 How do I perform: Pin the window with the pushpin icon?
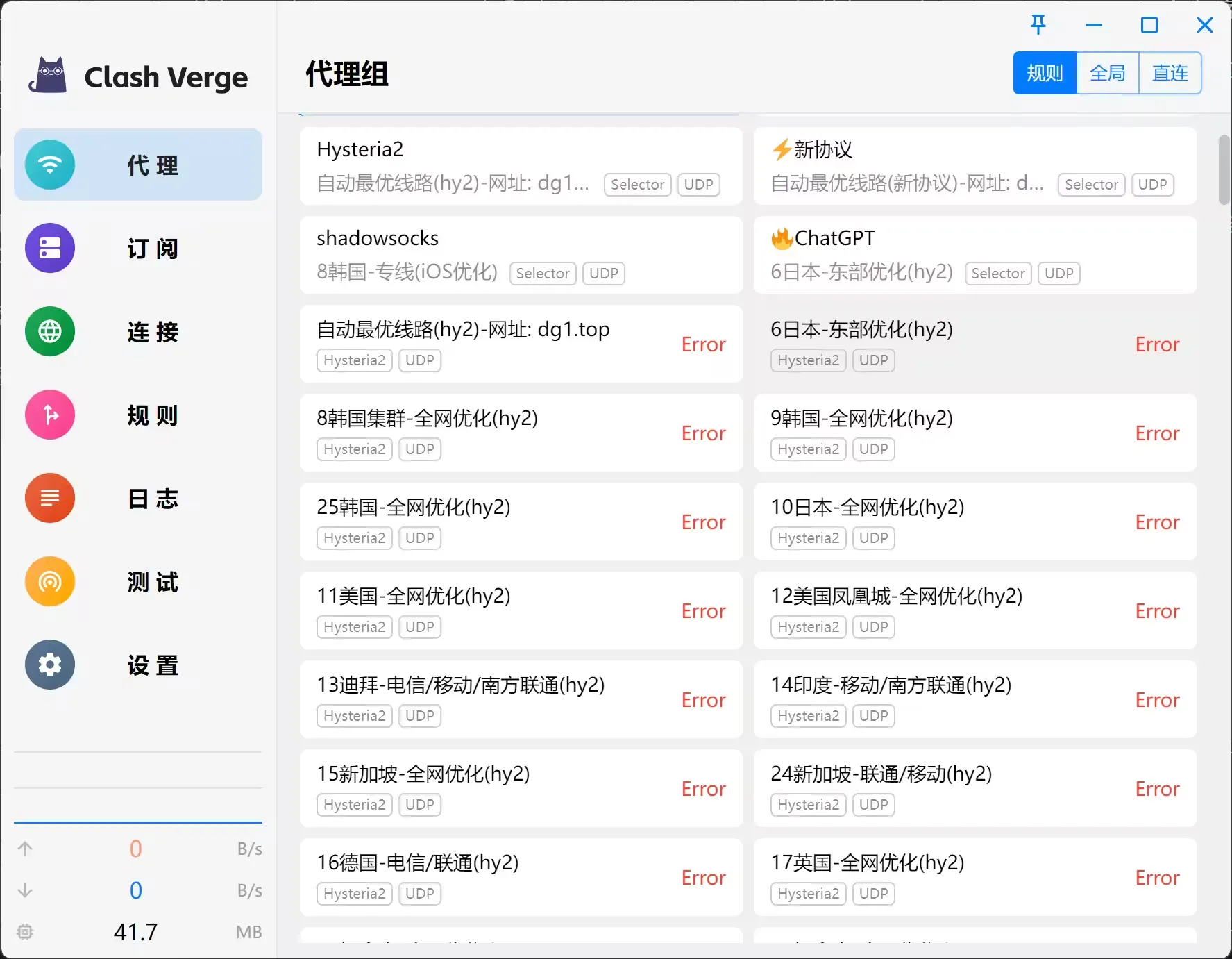tap(1038, 26)
